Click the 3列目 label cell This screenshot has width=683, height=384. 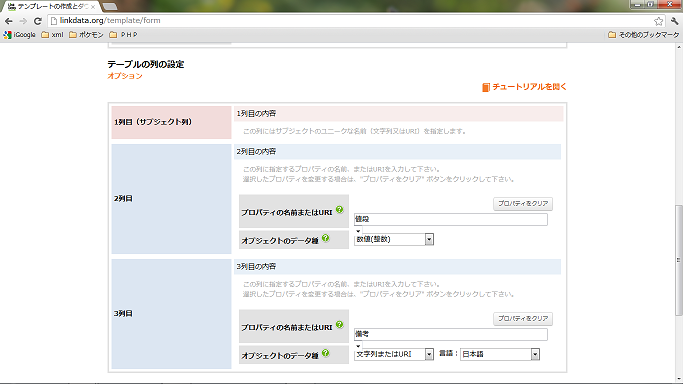[x=171, y=314]
